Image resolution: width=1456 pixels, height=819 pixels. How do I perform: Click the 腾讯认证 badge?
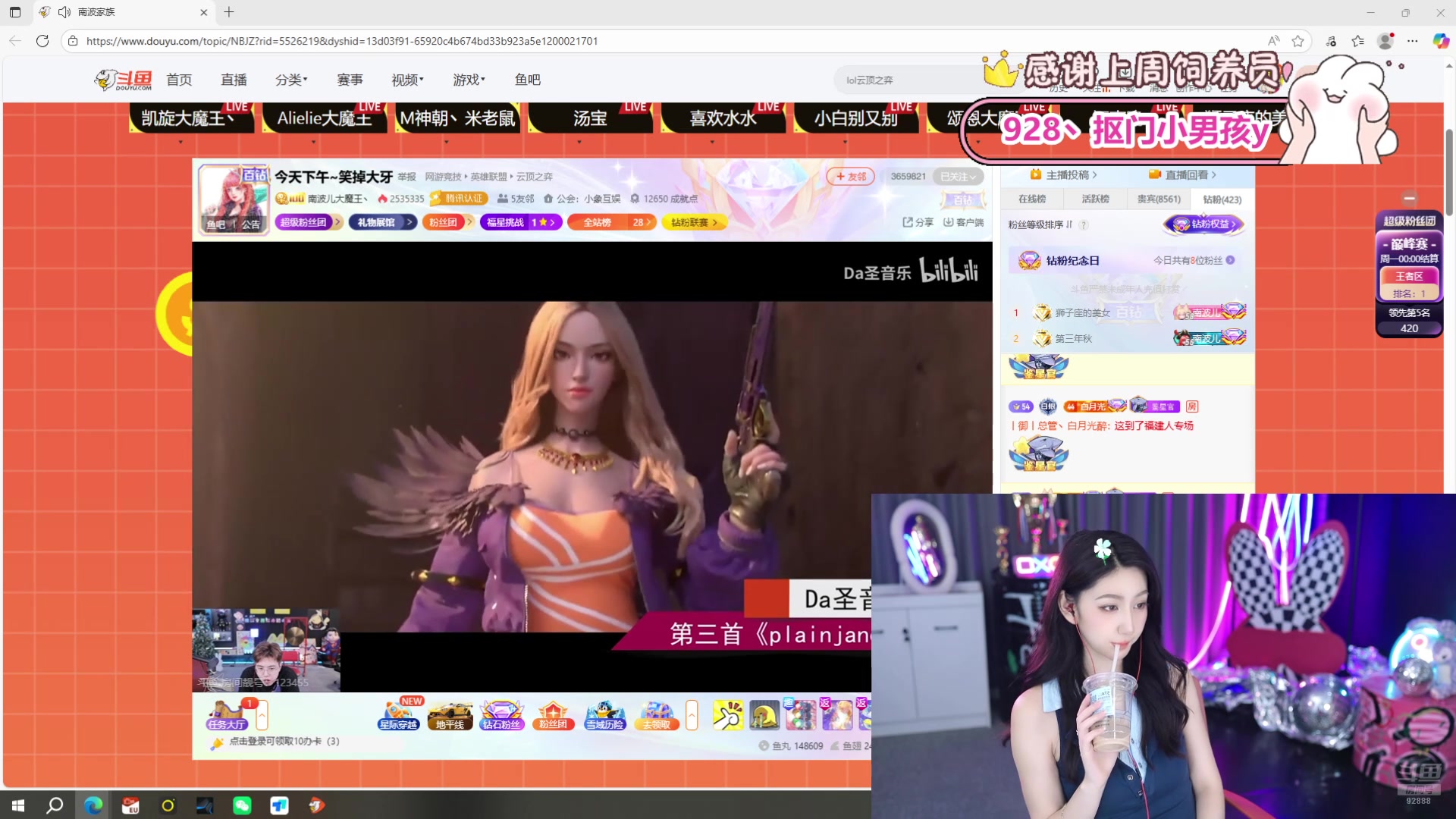(459, 199)
